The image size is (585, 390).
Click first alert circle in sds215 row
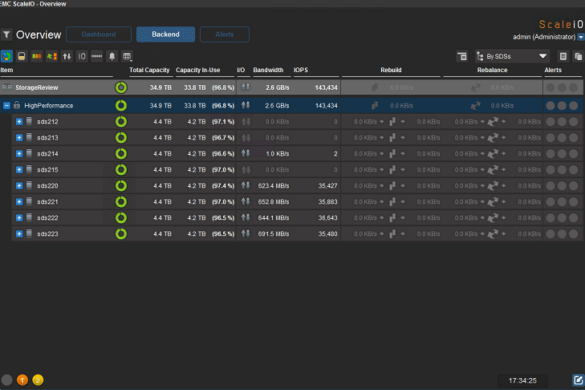[550, 170]
